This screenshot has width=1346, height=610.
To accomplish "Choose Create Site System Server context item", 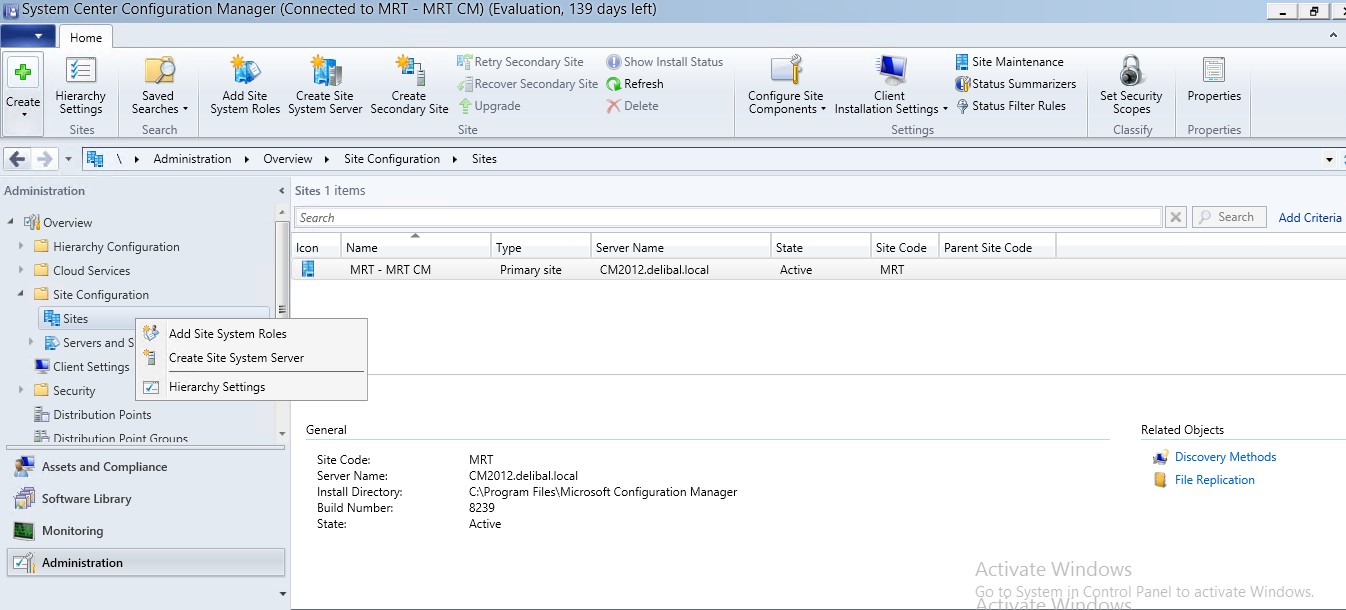I will click(x=236, y=358).
